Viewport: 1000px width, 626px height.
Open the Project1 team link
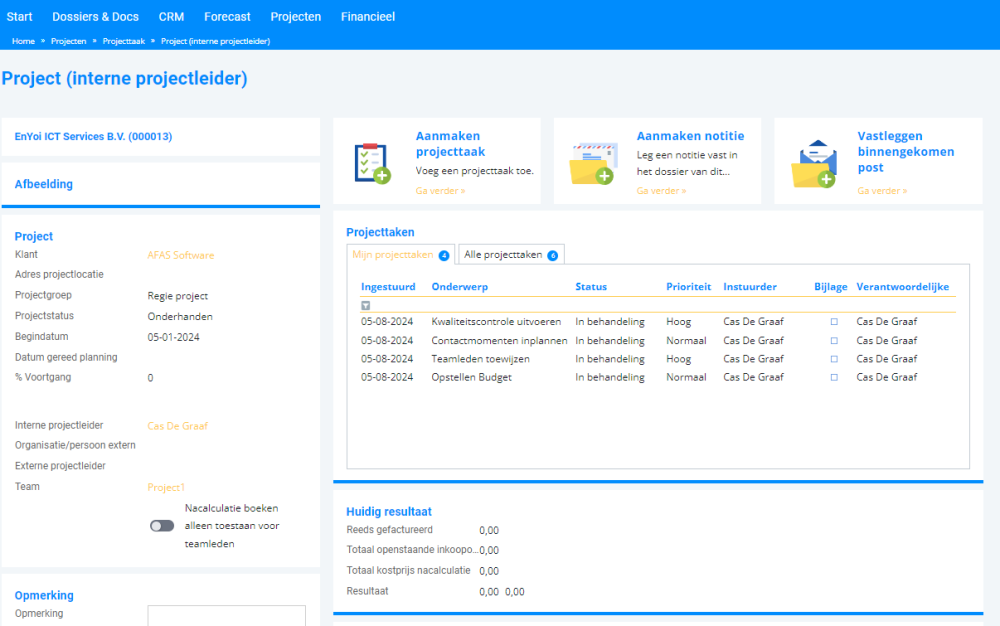(166, 487)
